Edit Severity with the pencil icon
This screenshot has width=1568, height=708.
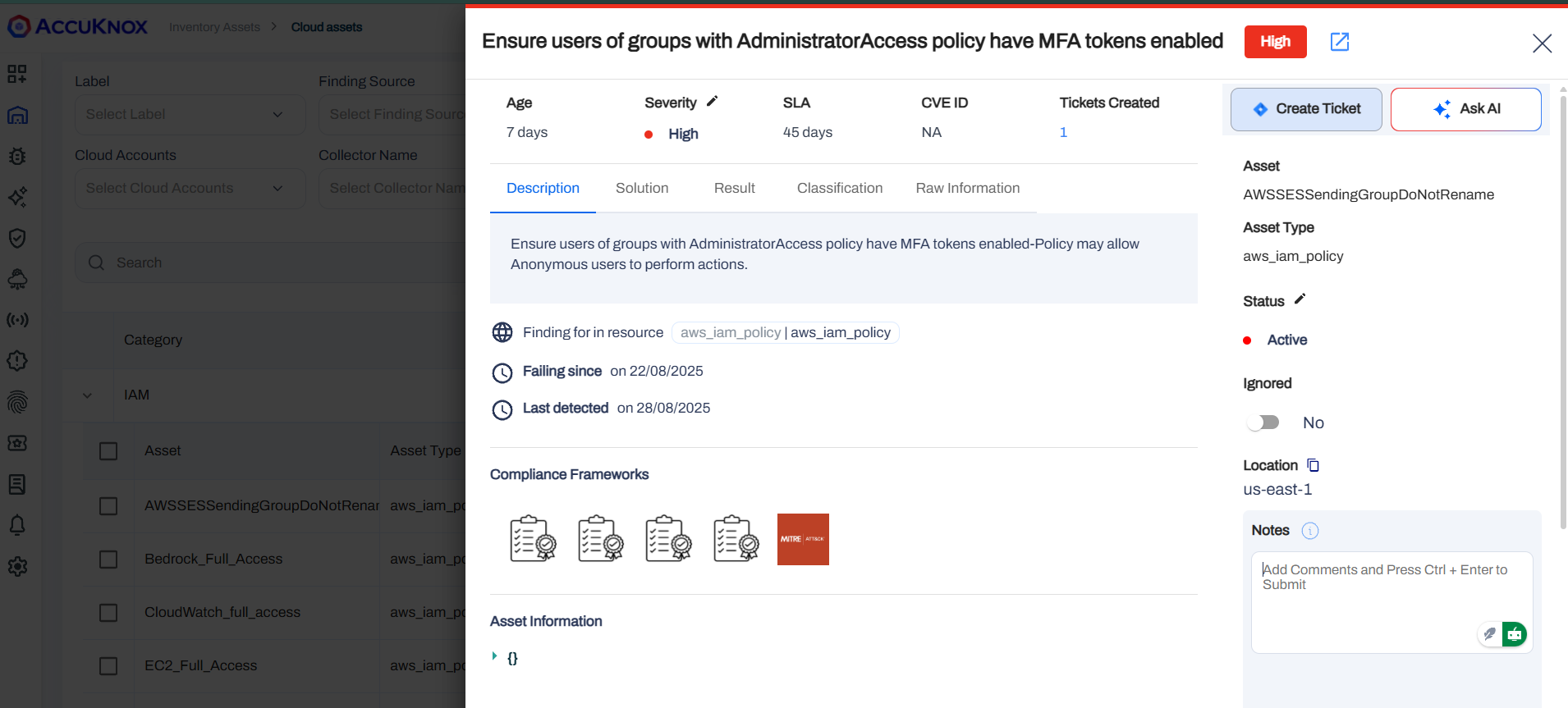(x=712, y=102)
